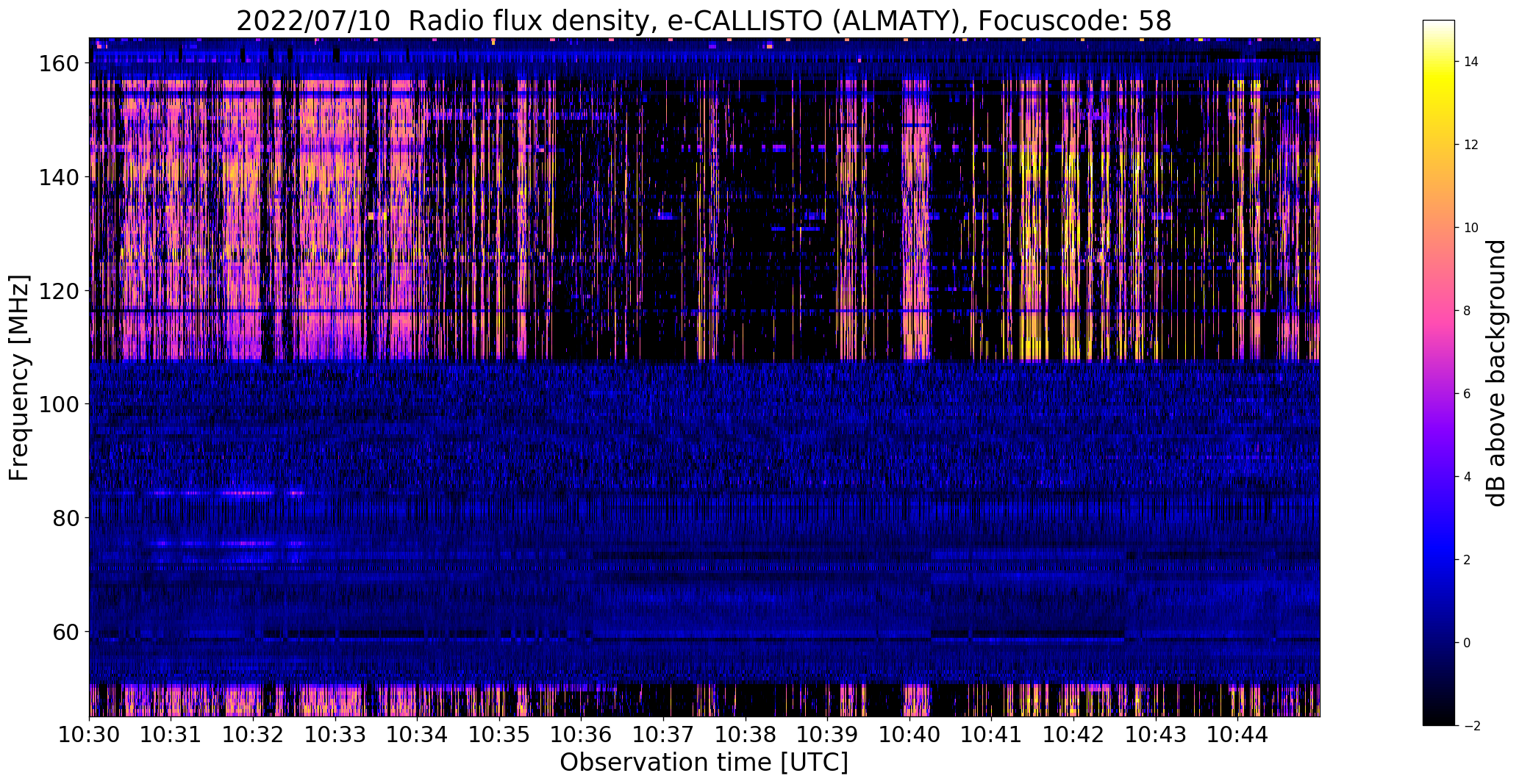Screen dimensions: 1519x784
Task: Click the 10:41 time tick label
Action: point(992,733)
